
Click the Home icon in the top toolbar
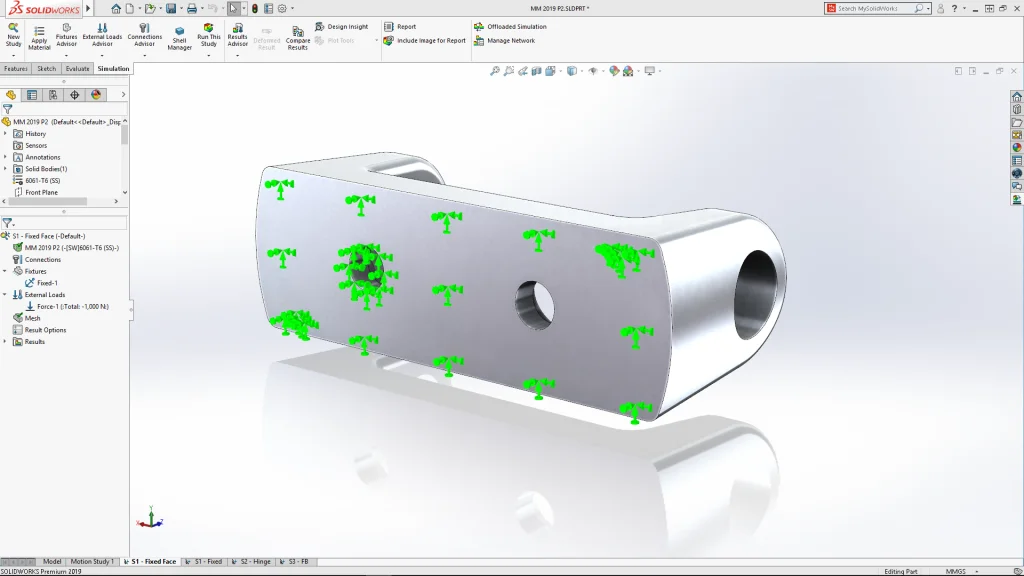point(116,8)
